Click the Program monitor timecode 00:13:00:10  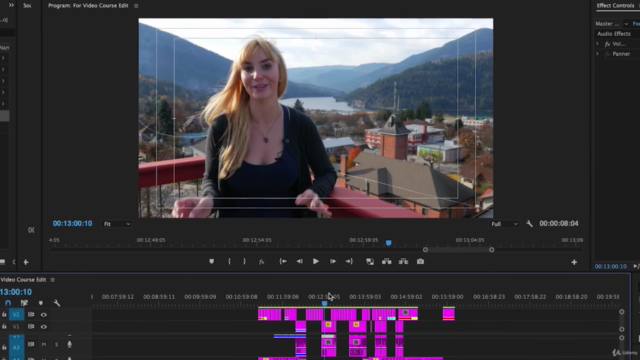tap(72, 224)
